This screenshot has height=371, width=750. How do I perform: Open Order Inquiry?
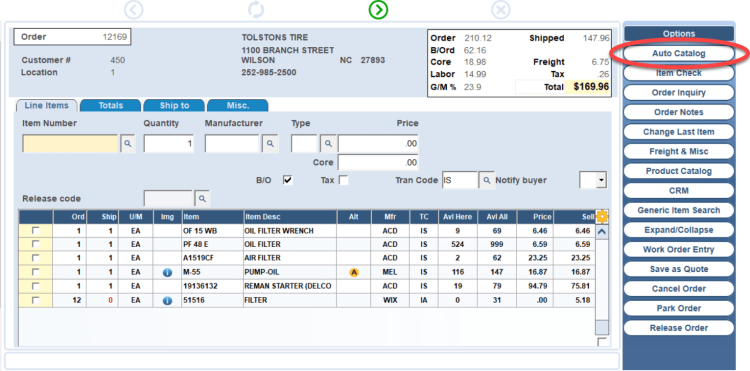click(x=678, y=93)
